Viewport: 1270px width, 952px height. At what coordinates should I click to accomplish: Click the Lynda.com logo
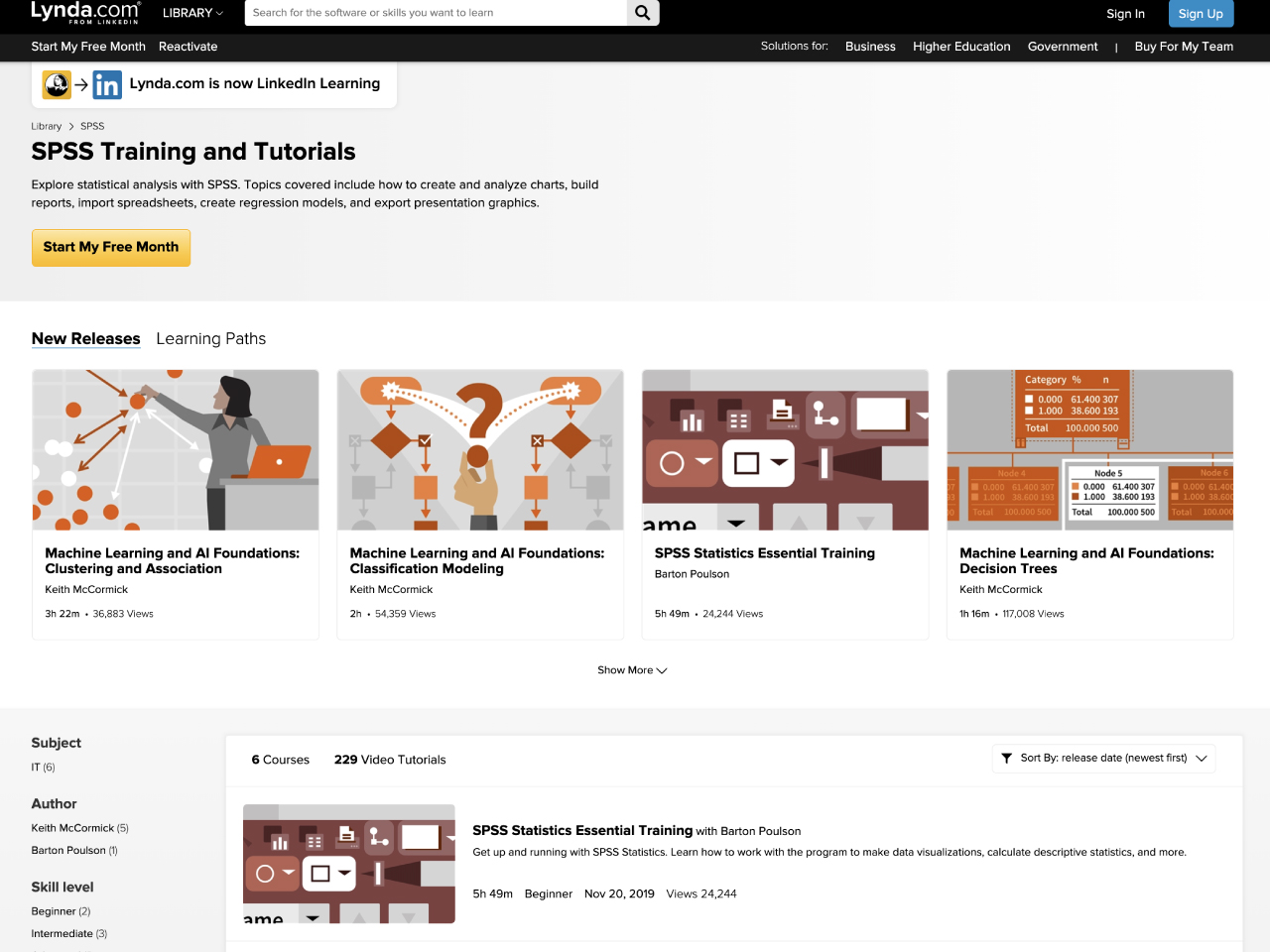click(85, 13)
